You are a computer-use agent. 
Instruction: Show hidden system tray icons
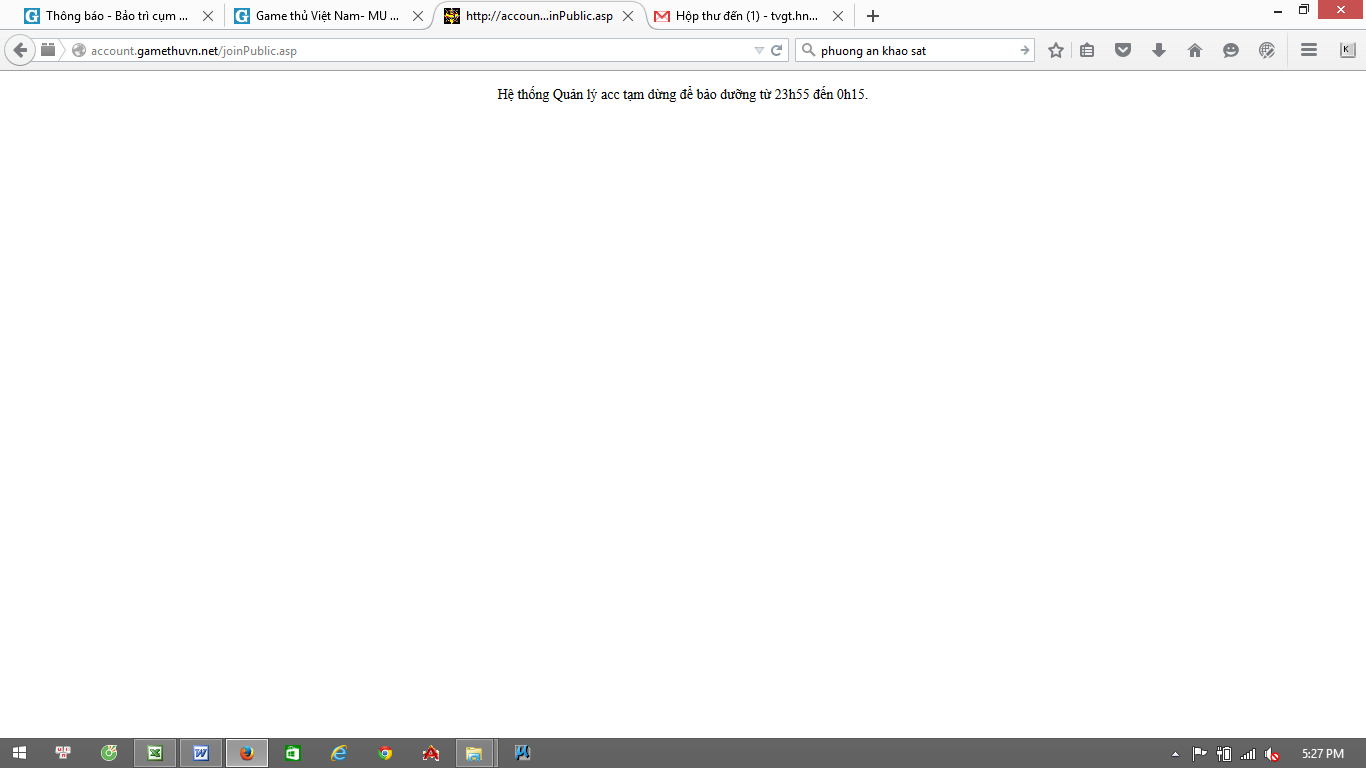click(1175, 753)
